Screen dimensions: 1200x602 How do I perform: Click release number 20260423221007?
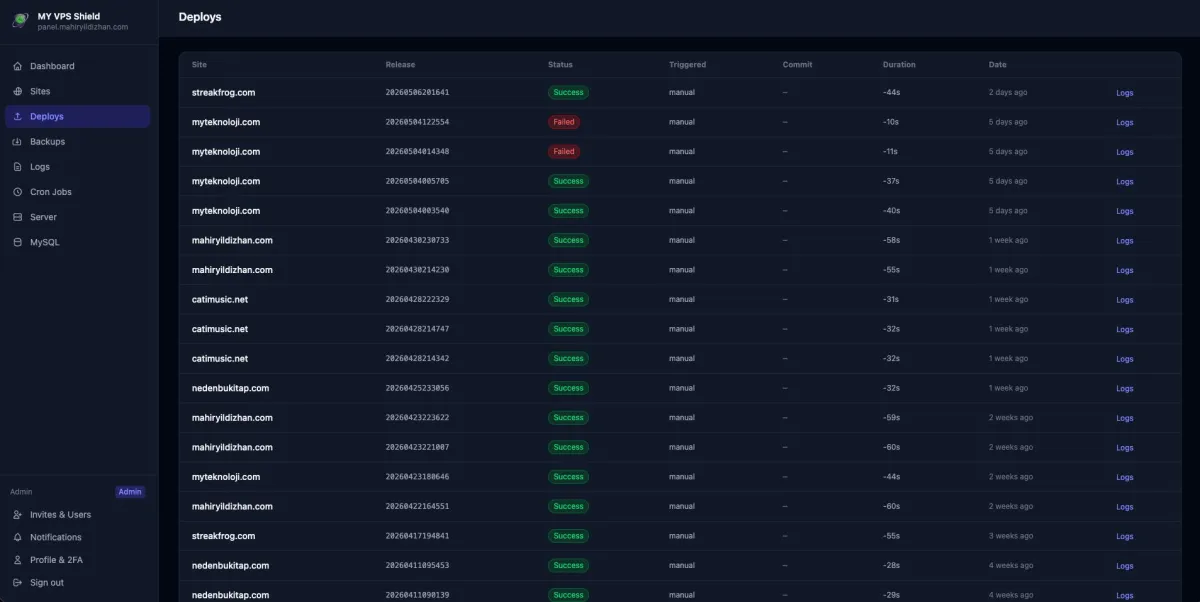(417, 447)
